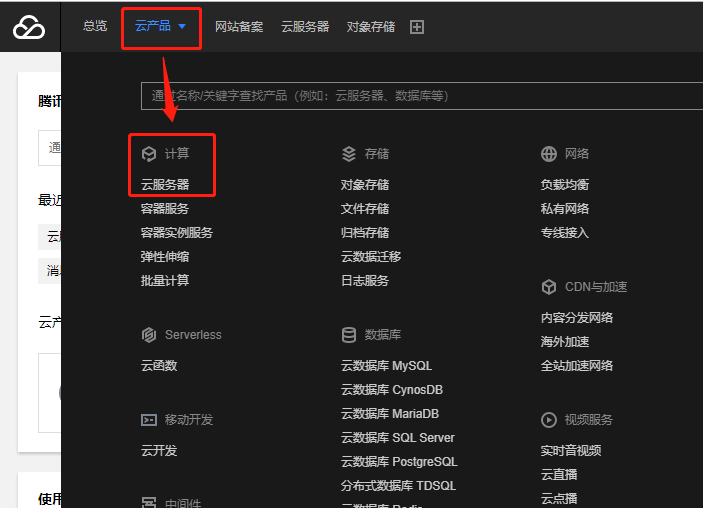Open 对象存储 shortcut in top bar

coord(371,27)
